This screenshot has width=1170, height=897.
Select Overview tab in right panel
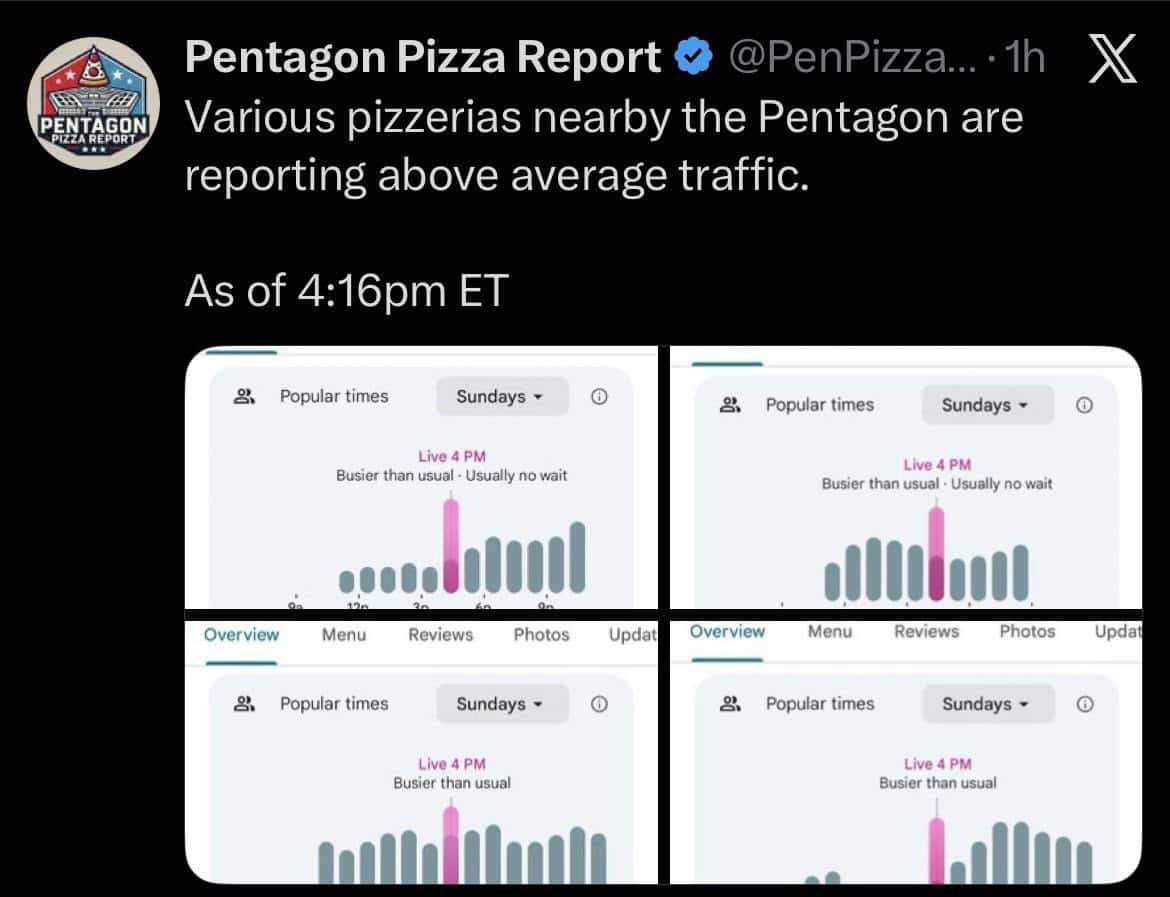pyautogui.click(x=727, y=632)
